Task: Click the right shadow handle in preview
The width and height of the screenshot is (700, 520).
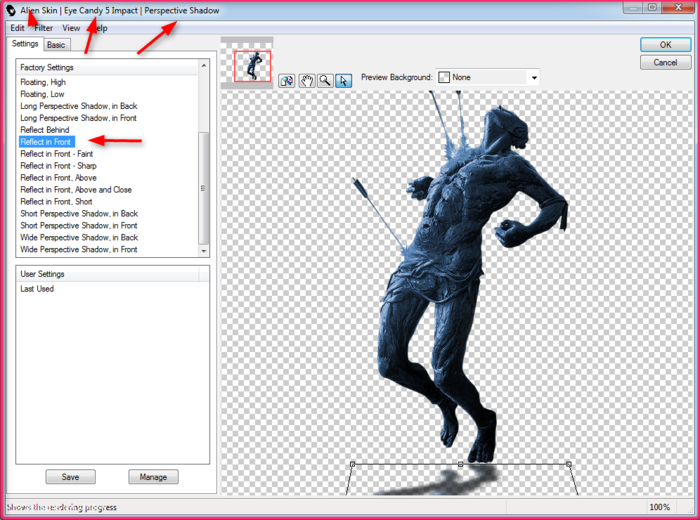Action: pos(568,464)
